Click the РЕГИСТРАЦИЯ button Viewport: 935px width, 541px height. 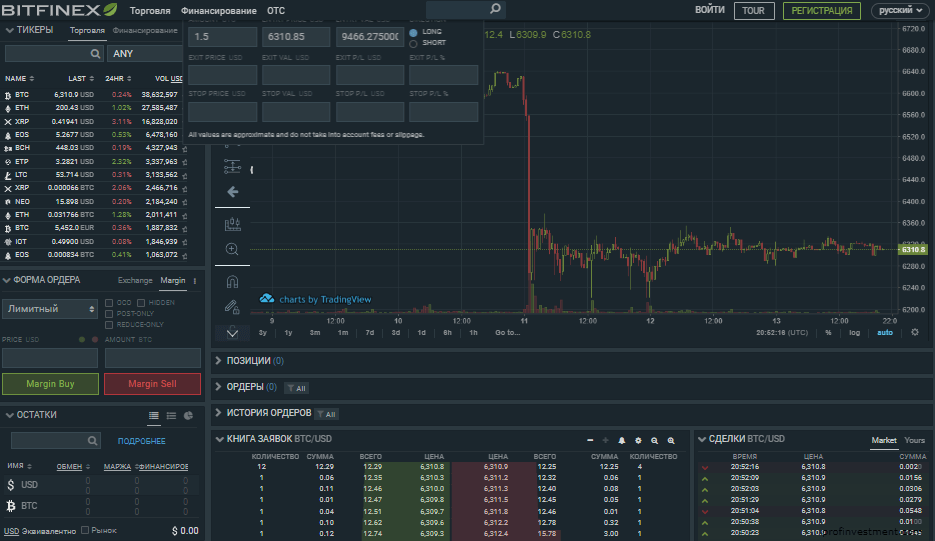coord(822,11)
